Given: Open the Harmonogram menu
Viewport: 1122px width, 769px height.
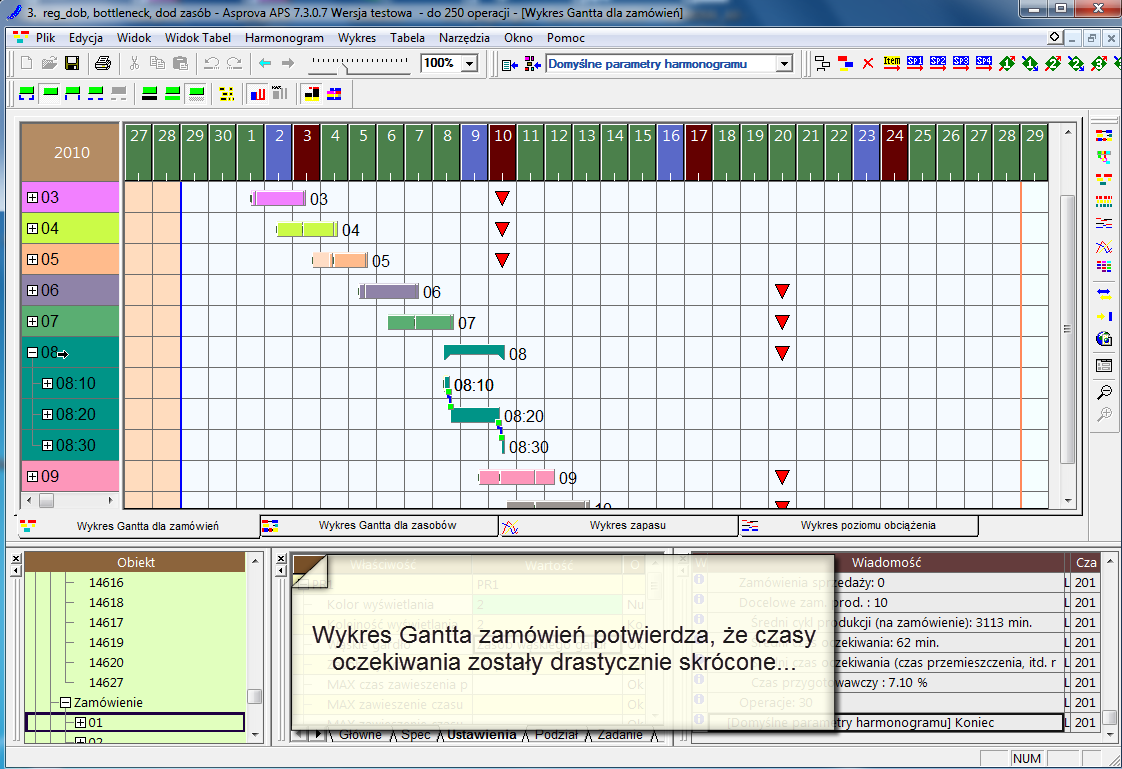Looking at the screenshot, I should [284, 38].
